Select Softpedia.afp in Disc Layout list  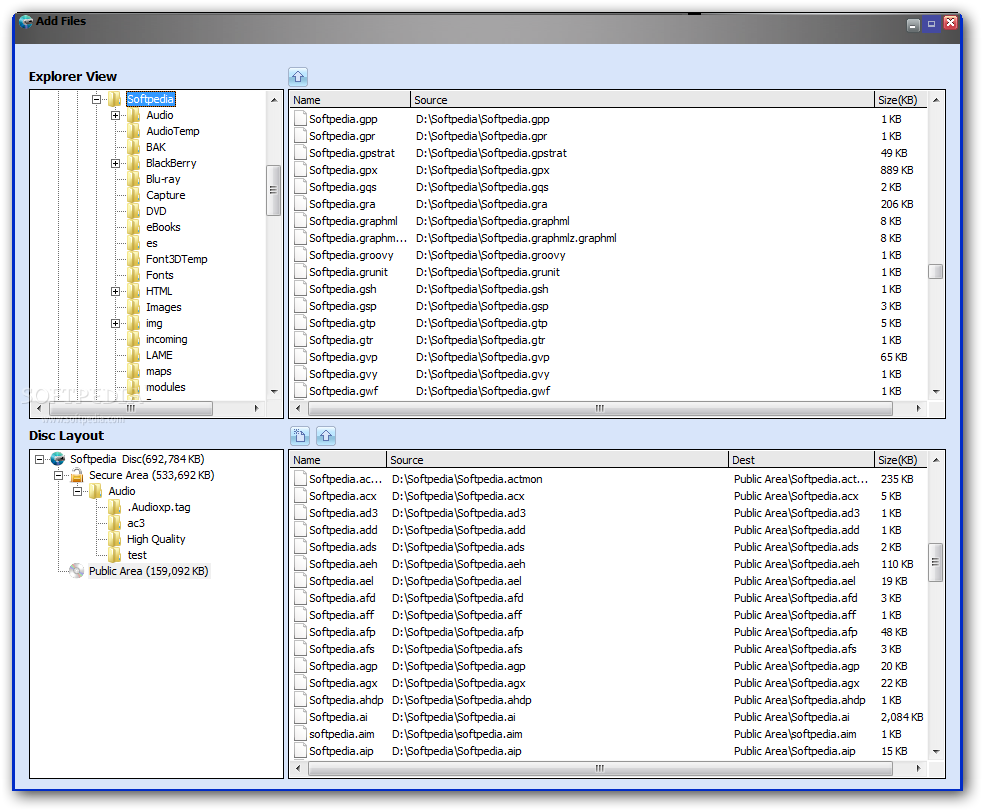342,632
